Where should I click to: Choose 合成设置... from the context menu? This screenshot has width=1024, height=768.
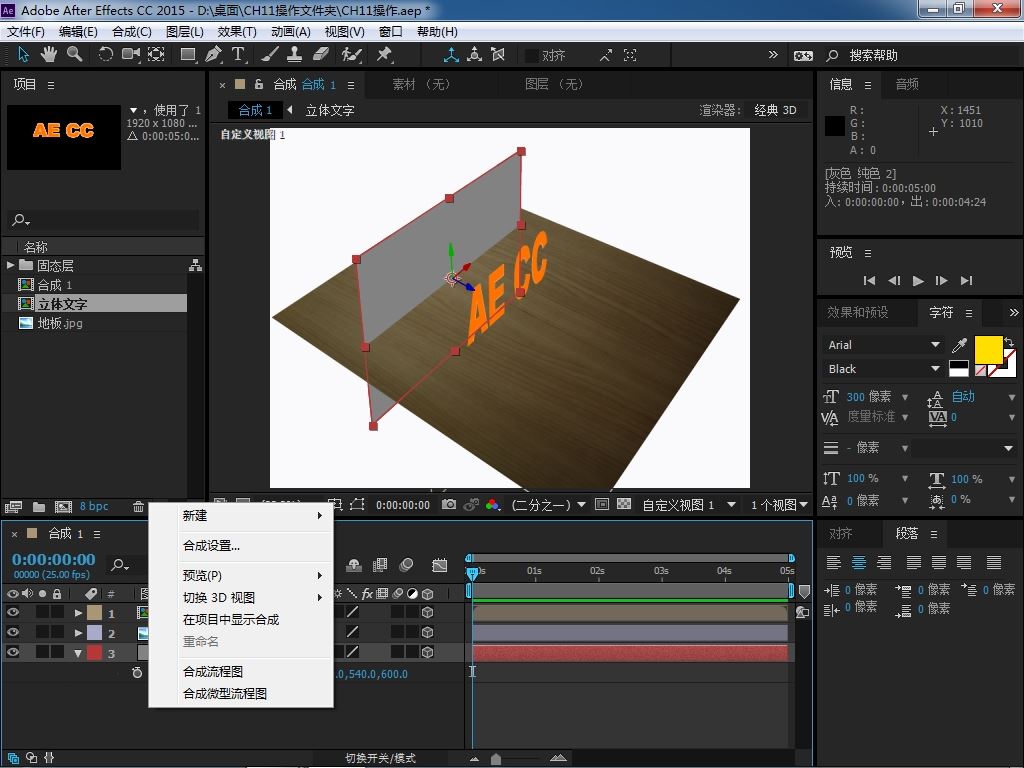point(211,546)
